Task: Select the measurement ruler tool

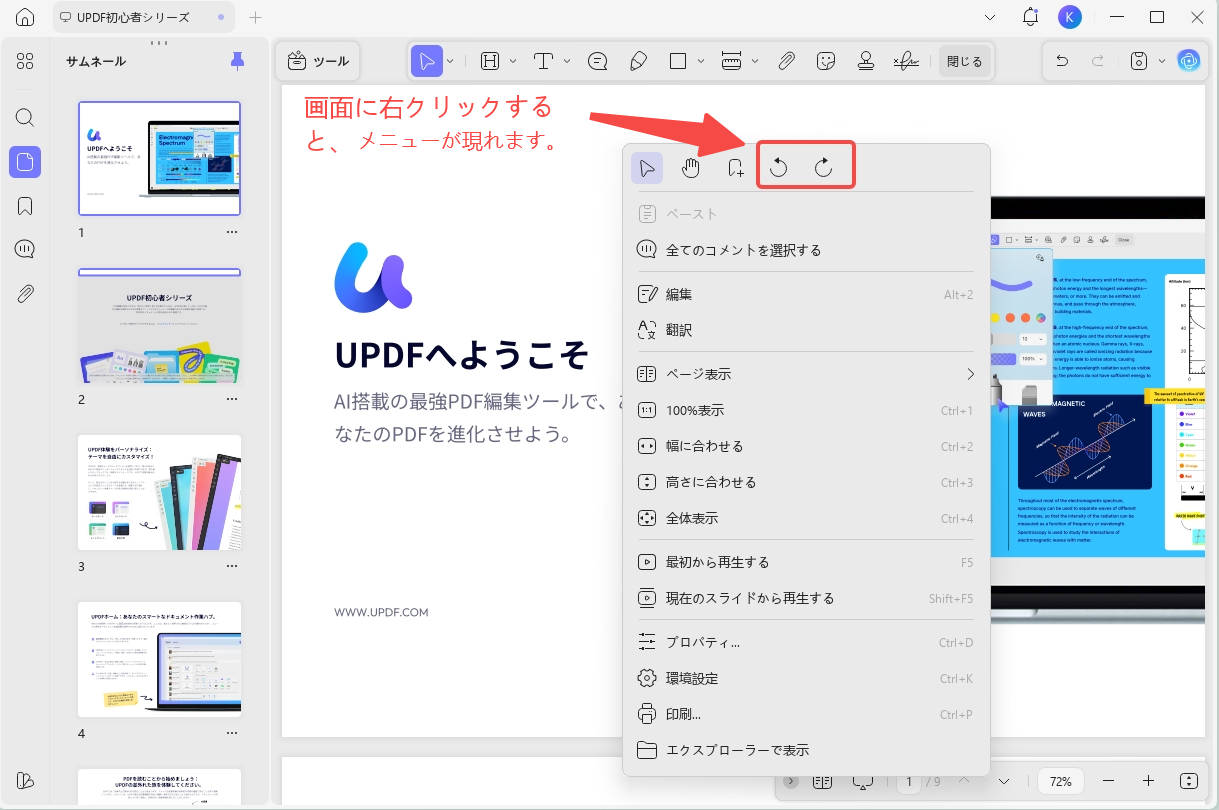Action: point(731,61)
